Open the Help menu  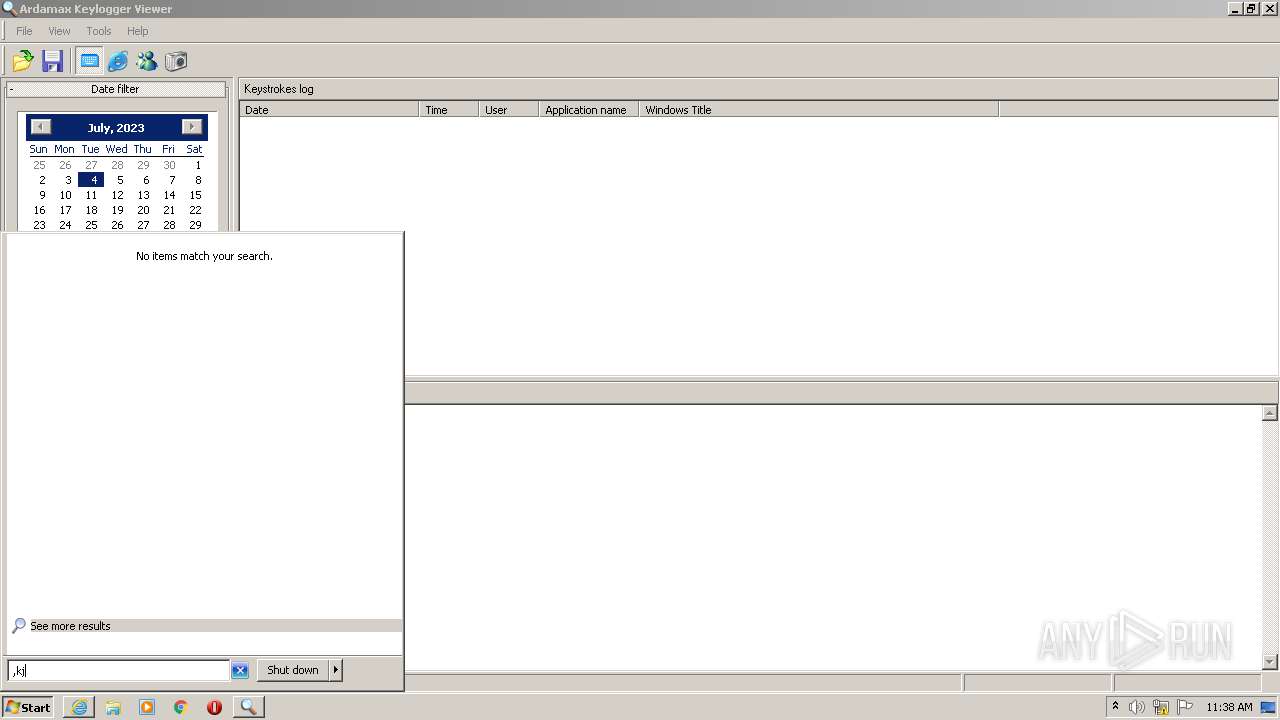coord(138,31)
